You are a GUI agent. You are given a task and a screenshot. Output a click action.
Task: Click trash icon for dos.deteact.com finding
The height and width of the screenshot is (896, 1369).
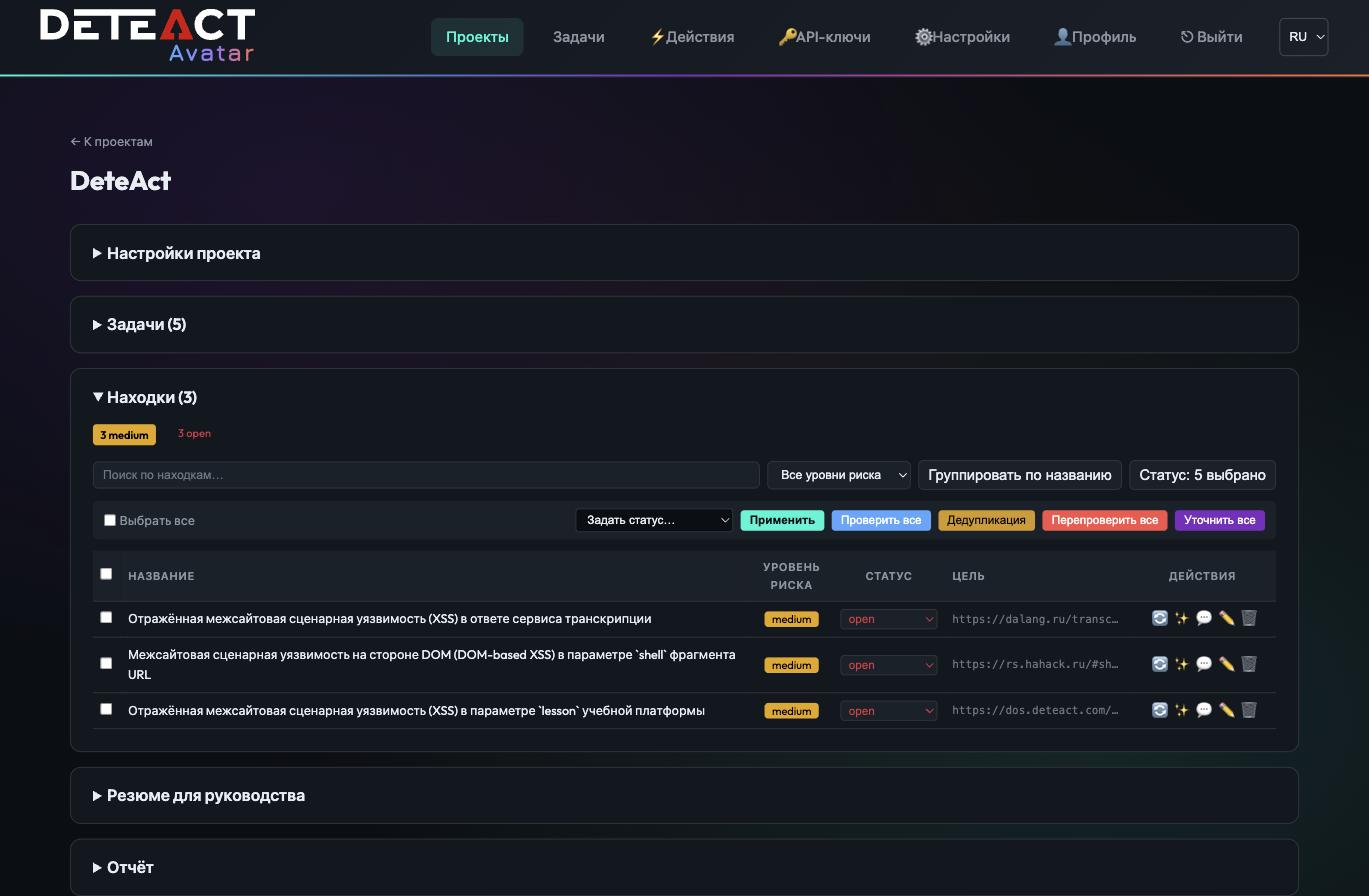(x=1249, y=710)
